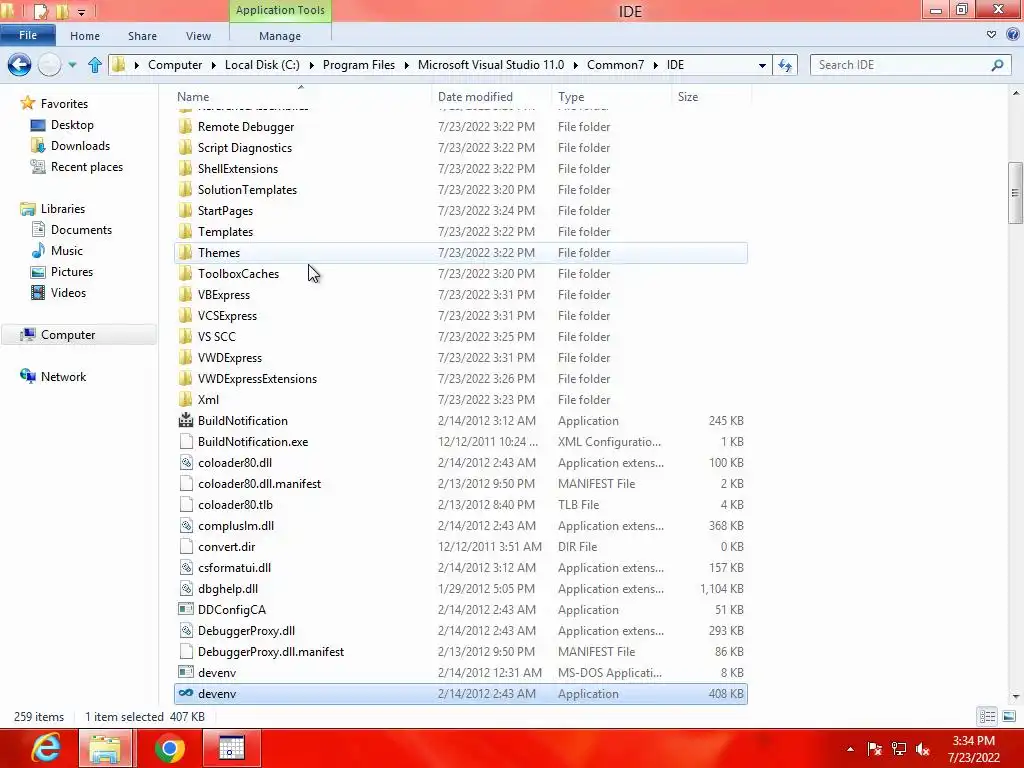Viewport: 1024px width, 768px height.
Task: Navigate to Program Files breadcrumb
Action: (x=359, y=65)
